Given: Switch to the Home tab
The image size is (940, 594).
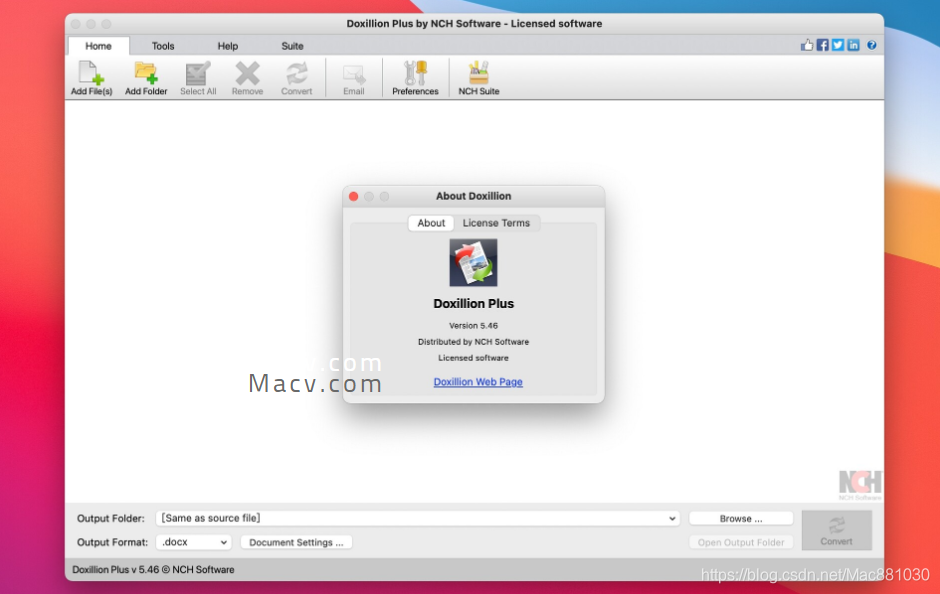Looking at the screenshot, I should click(x=98, y=46).
